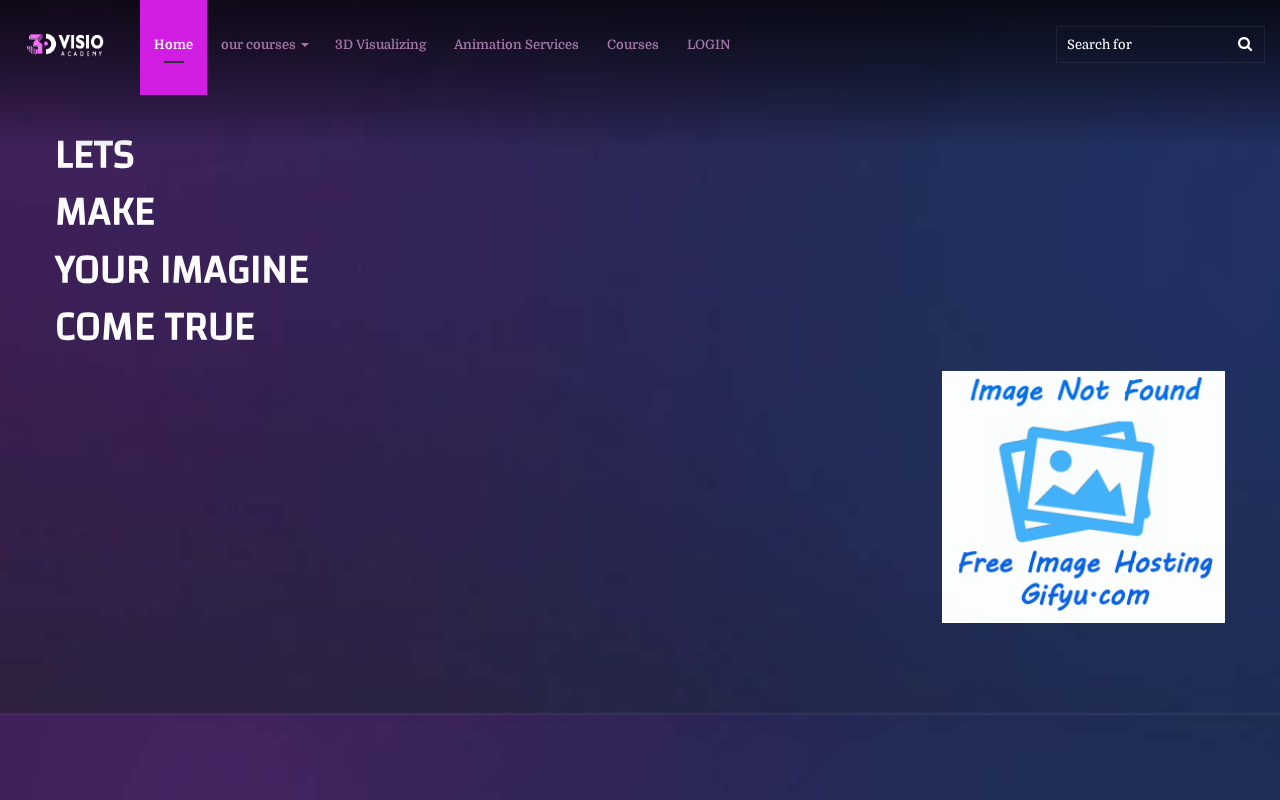The width and height of the screenshot is (1280, 800).
Task: Click the MAKE headline word
Action: pos(105,213)
